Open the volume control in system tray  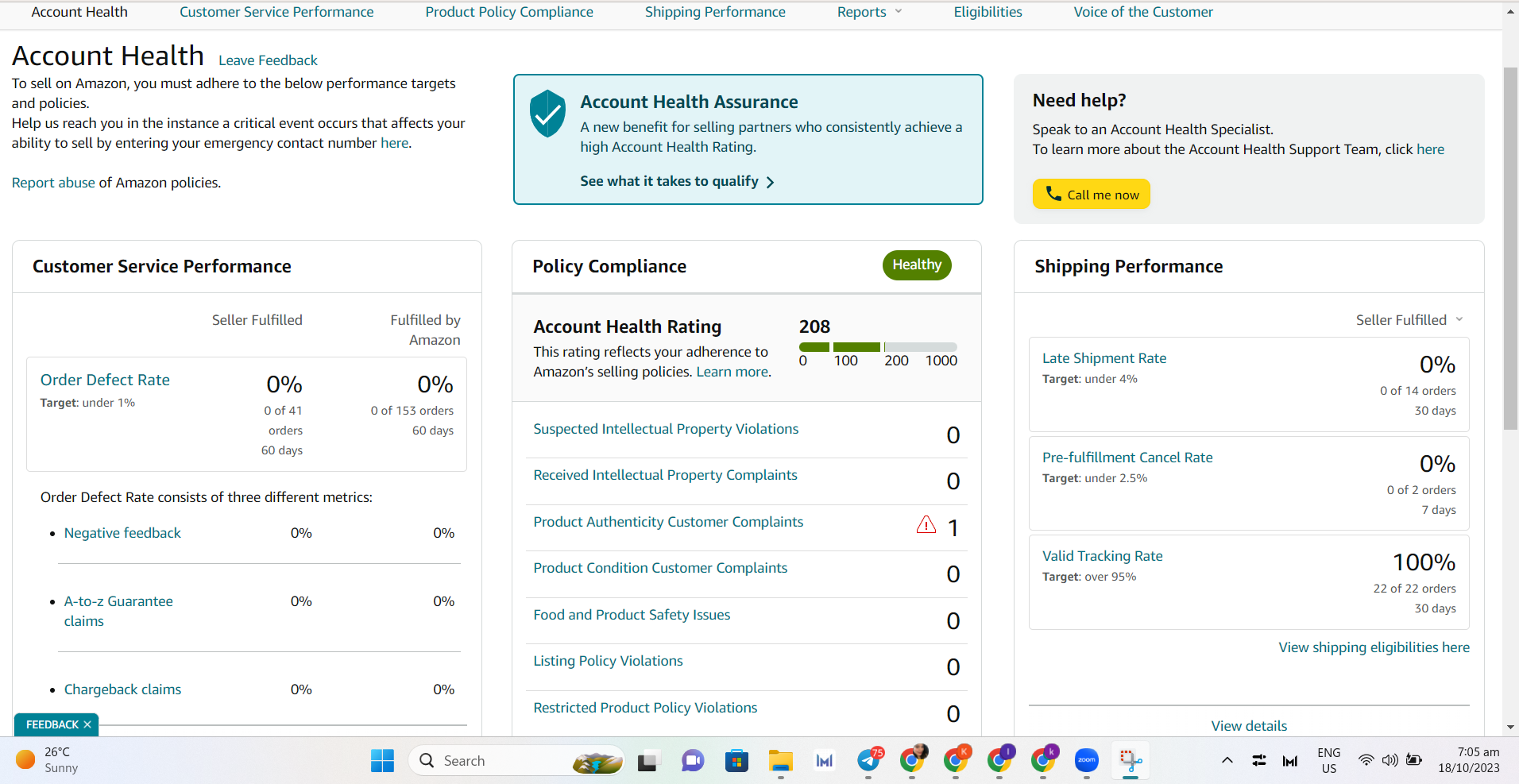[x=1390, y=760]
